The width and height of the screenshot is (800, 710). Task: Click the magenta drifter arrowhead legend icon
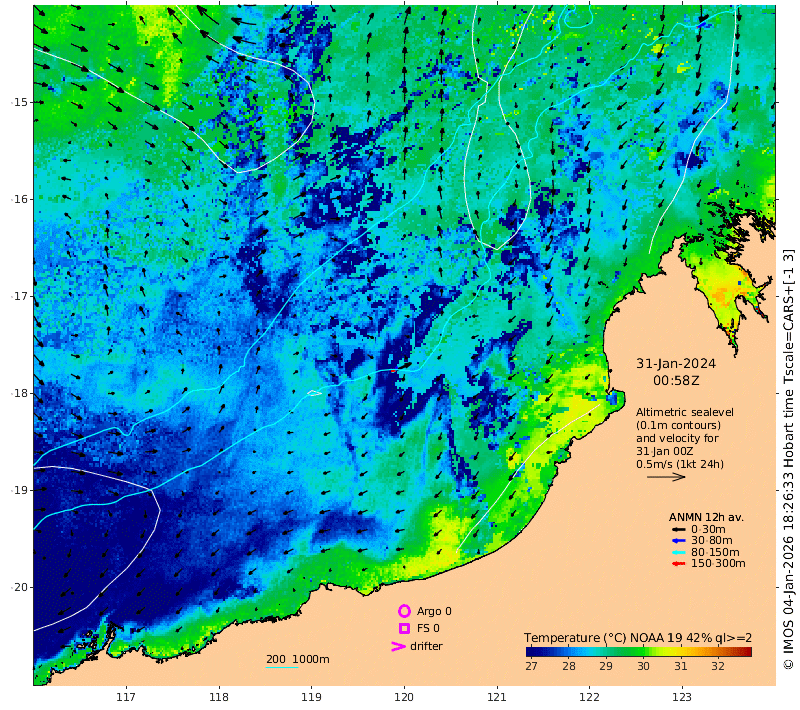[x=398, y=646]
